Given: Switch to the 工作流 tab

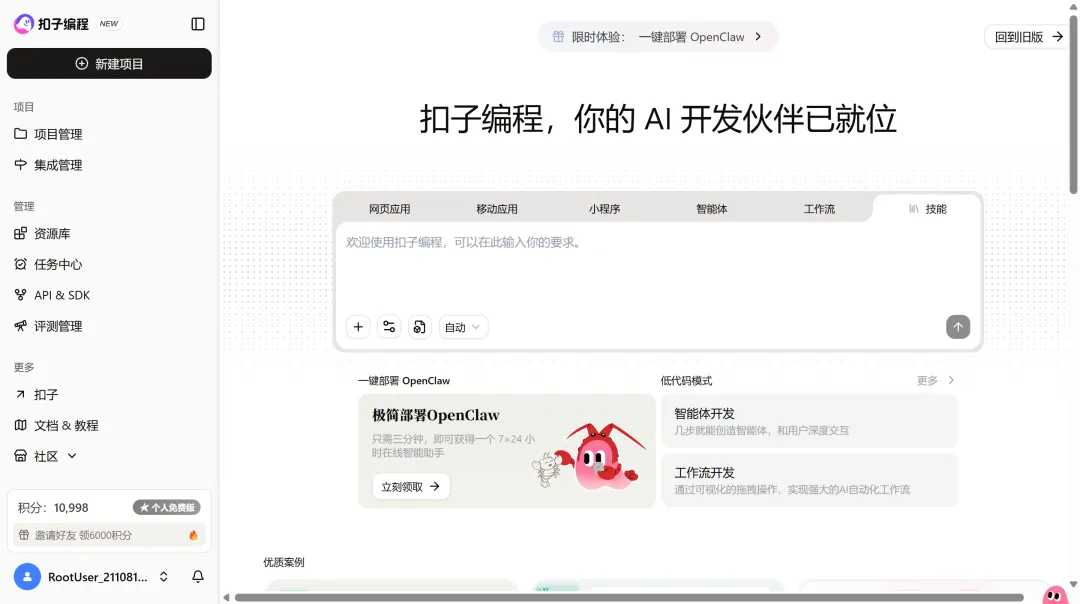Looking at the screenshot, I should pyautogui.click(x=819, y=209).
